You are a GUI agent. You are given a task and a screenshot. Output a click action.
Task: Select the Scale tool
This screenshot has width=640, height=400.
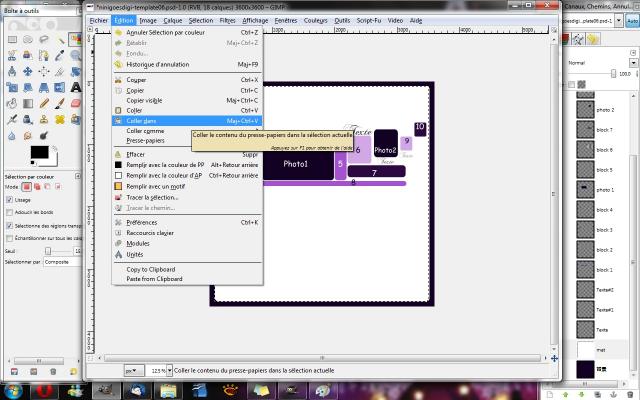(12, 87)
